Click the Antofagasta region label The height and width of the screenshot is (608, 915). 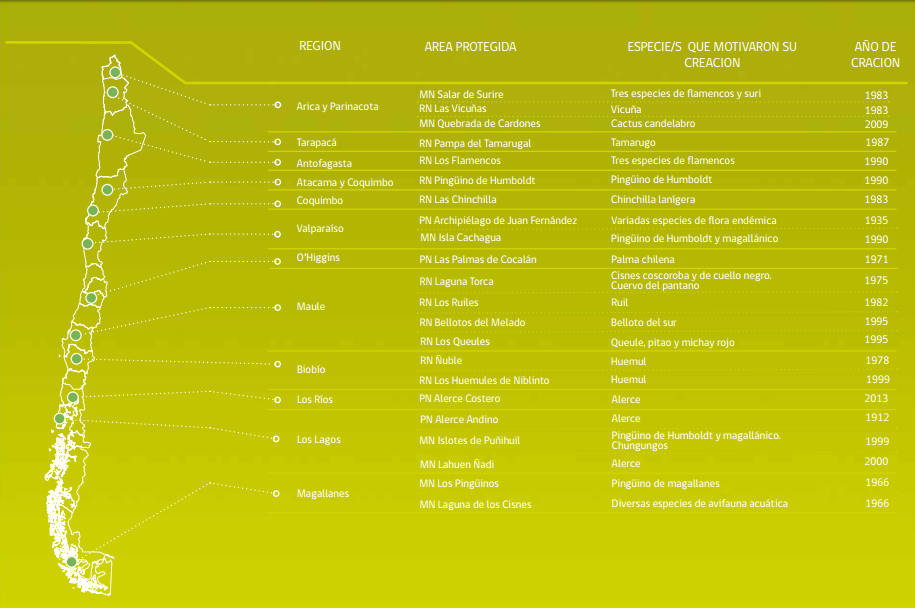324,163
